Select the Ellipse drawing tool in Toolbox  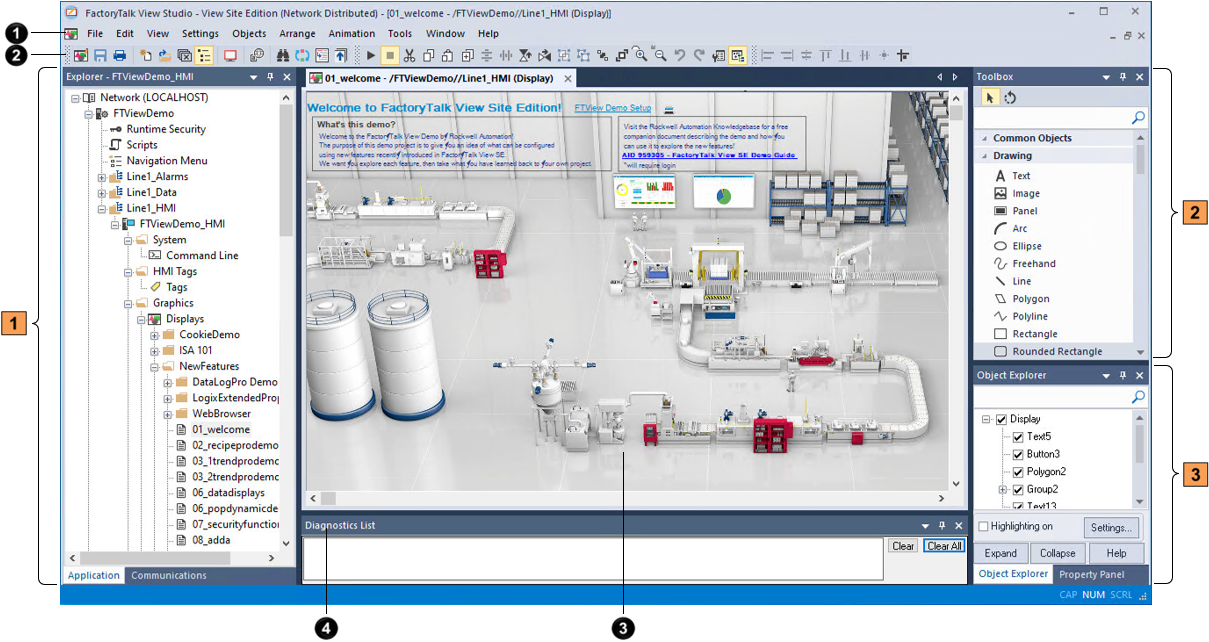point(1027,246)
